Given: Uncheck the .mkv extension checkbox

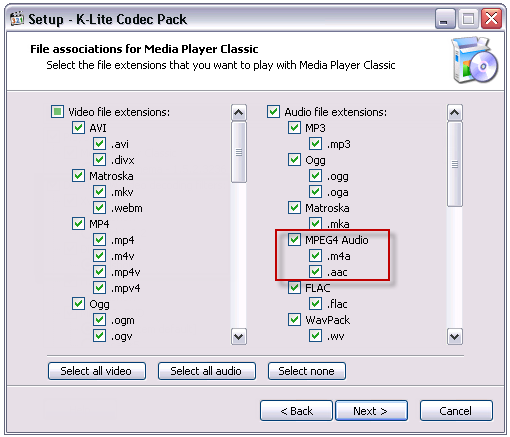Looking at the screenshot, I should (99, 192).
